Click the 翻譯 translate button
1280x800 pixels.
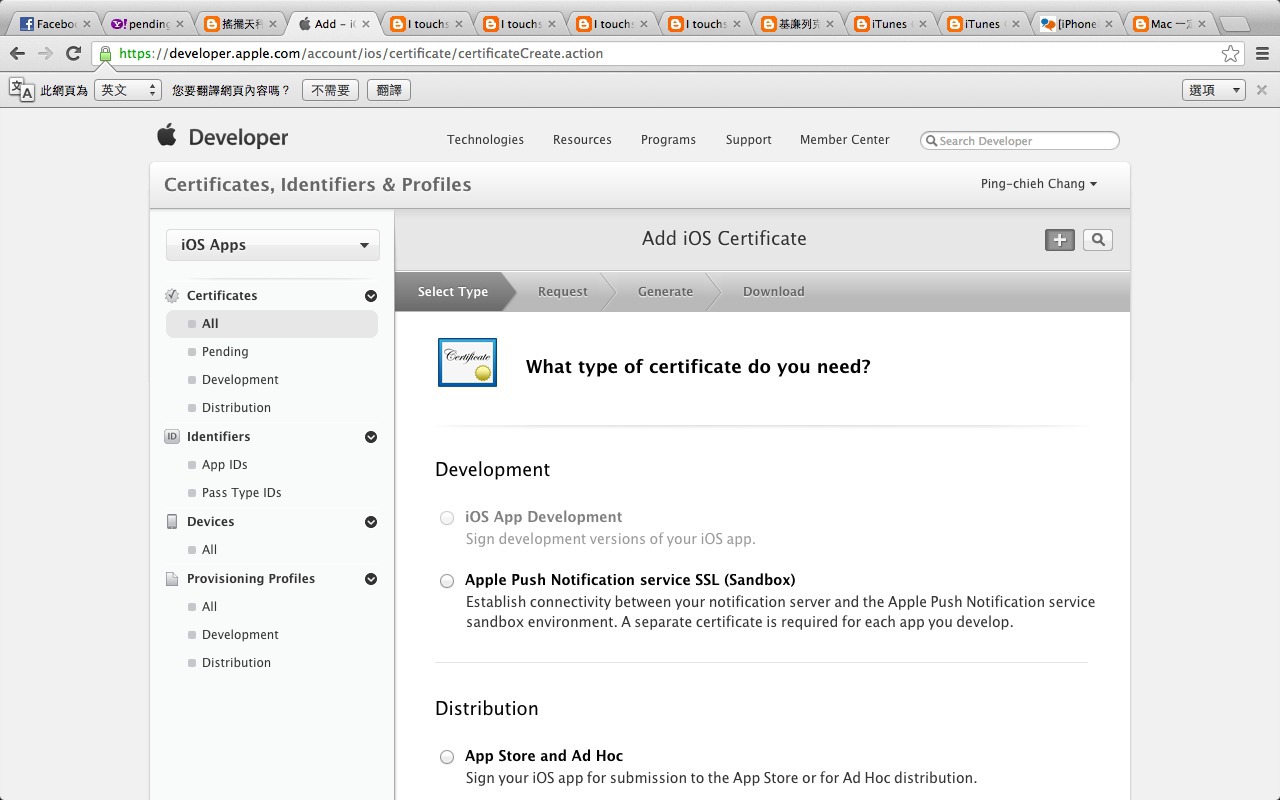pos(389,90)
